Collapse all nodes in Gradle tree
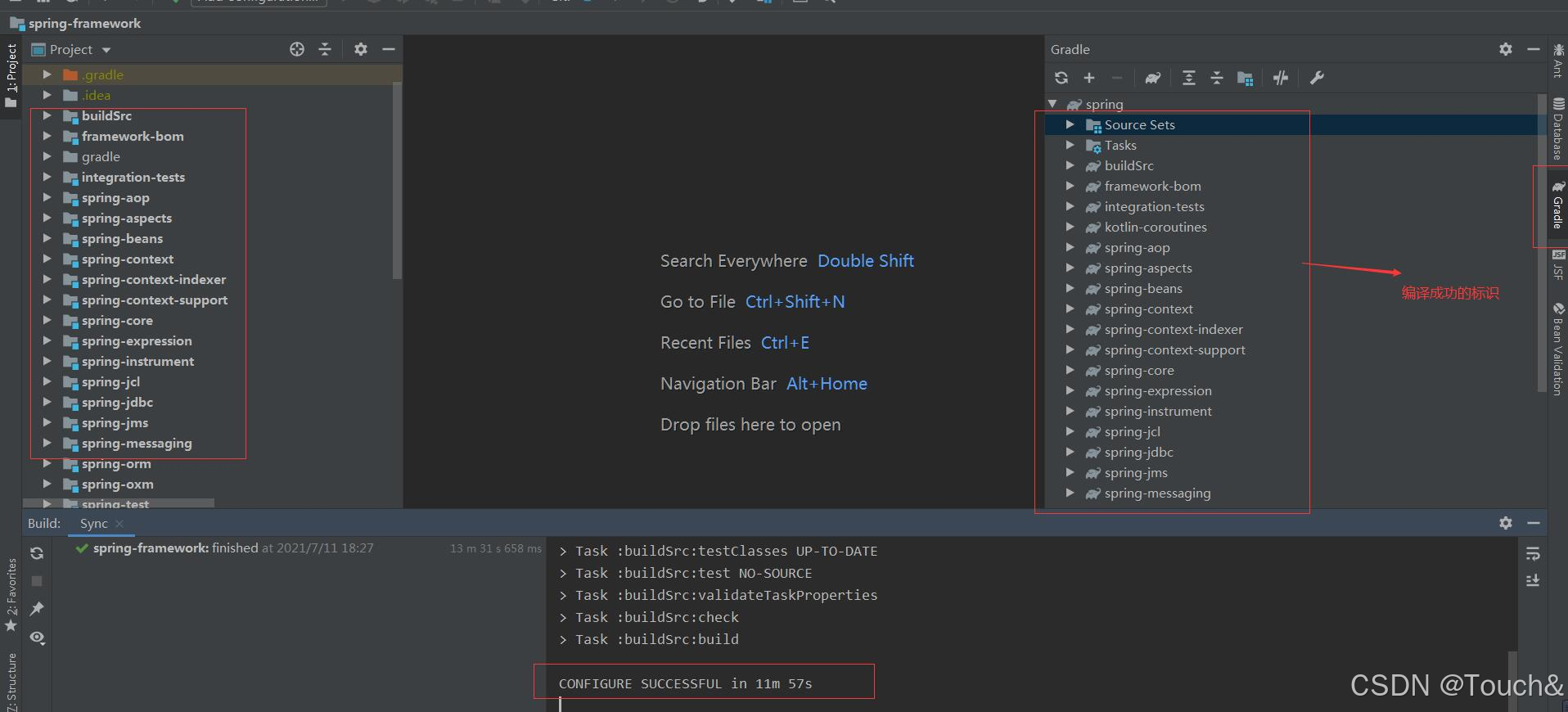 click(1217, 78)
